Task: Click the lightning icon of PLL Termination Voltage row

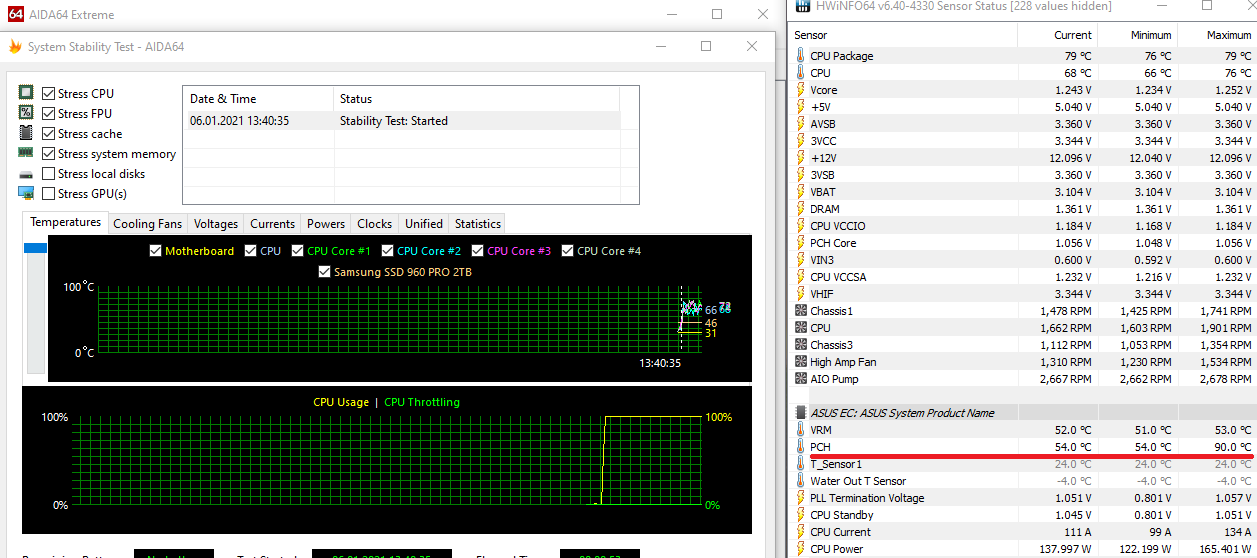Action: 800,498
